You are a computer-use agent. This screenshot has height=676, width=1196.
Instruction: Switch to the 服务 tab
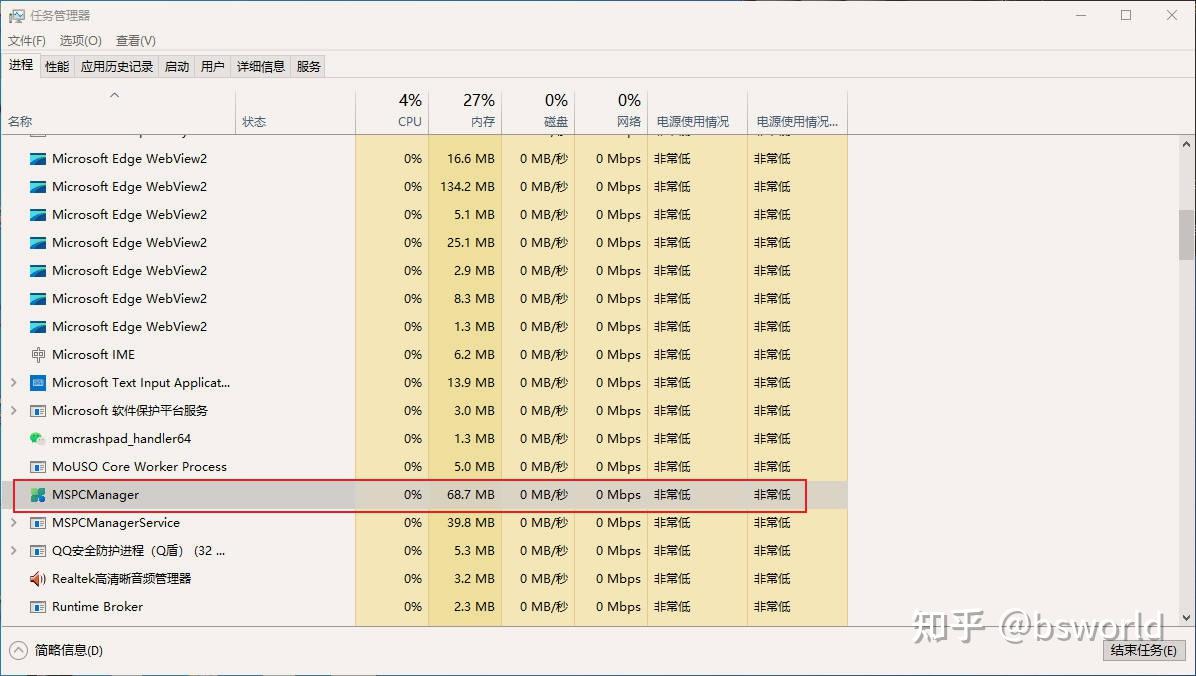coord(307,66)
